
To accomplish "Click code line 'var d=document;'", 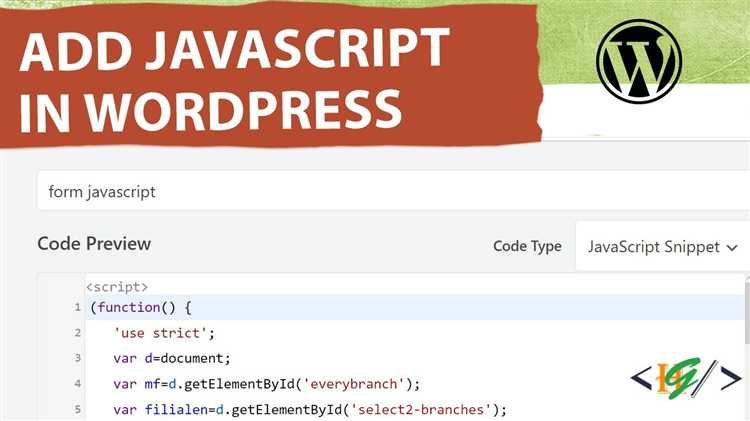I will (x=172, y=358).
